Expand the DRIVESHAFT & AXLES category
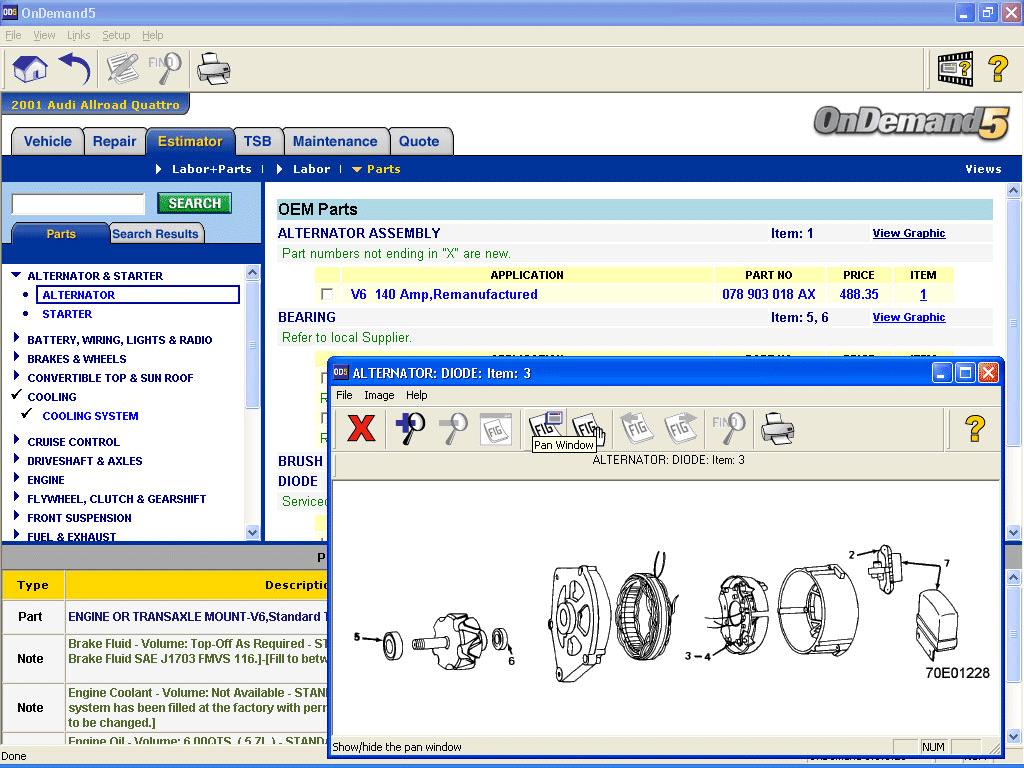1024x768 pixels. (16, 458)
